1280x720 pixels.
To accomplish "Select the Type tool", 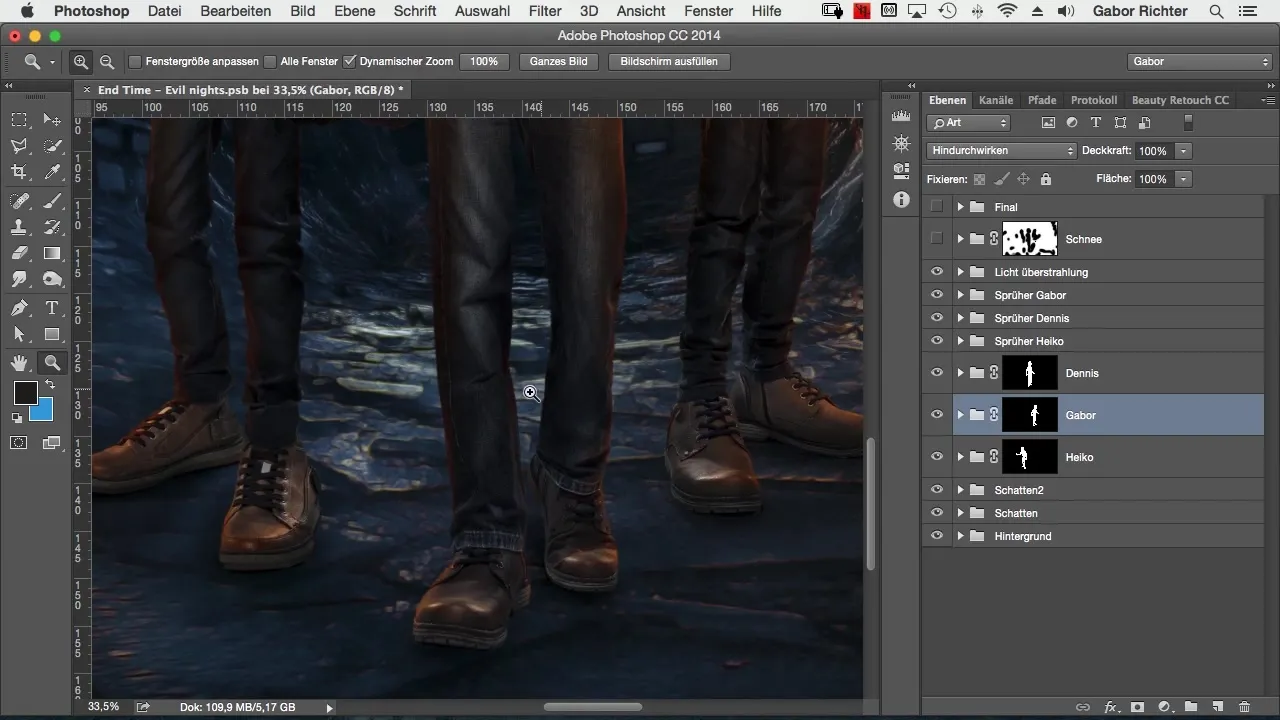I will tap(53, 308).
